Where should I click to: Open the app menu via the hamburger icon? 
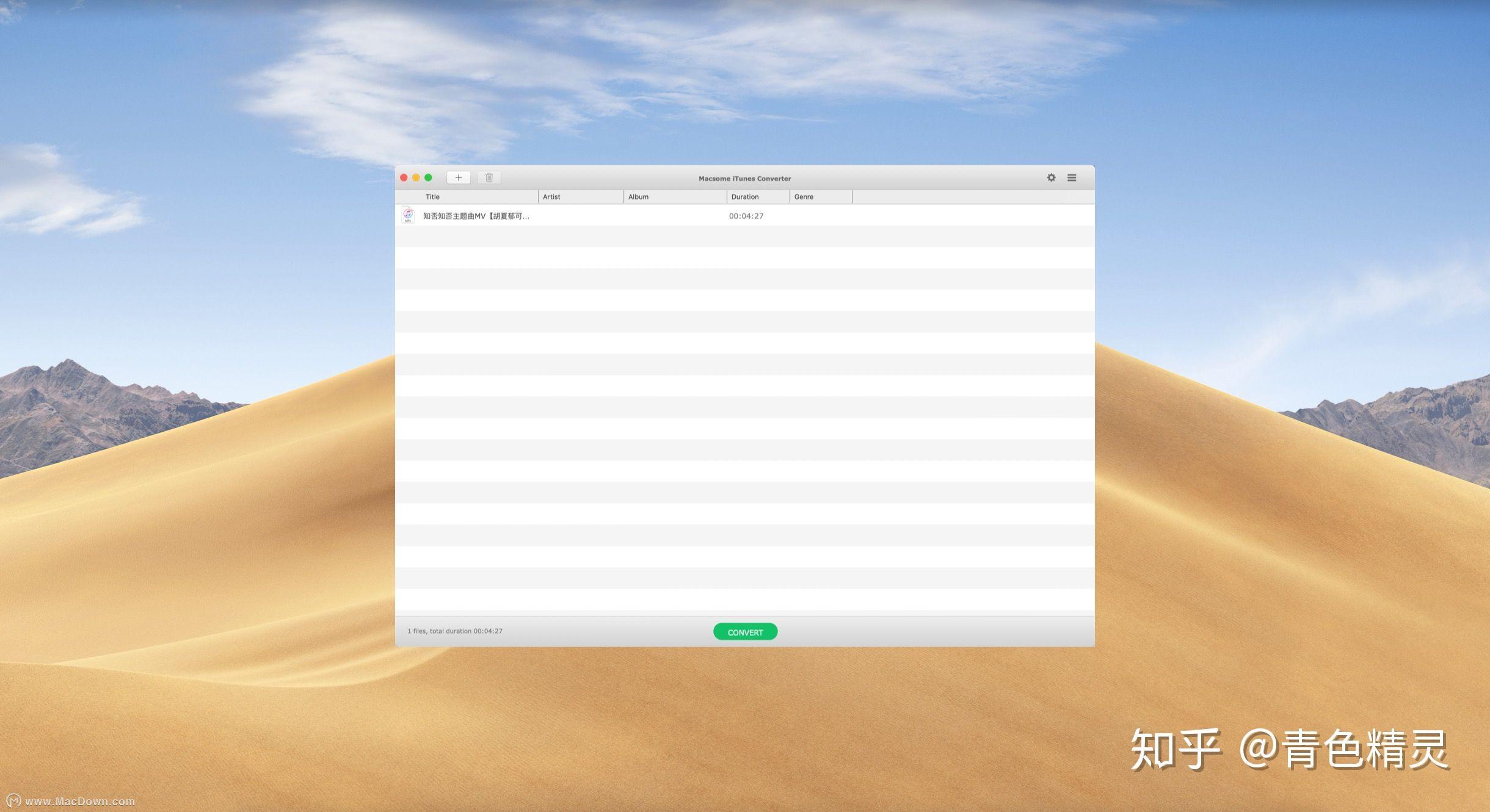click(1072, 178)
